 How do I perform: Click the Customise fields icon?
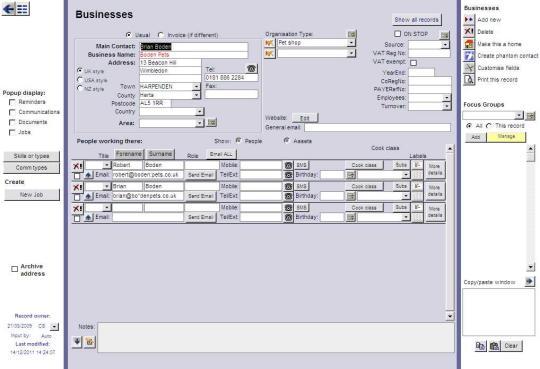[x=469, y=68]
